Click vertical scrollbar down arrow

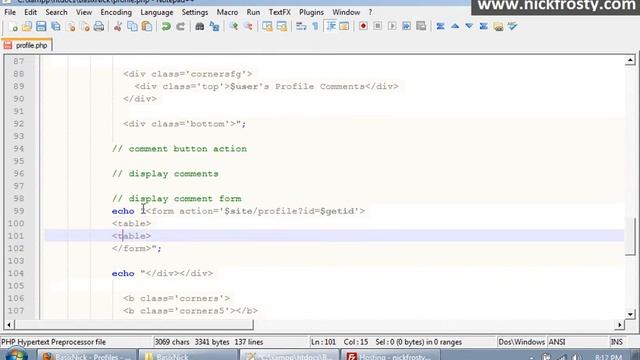click(630, 314)
